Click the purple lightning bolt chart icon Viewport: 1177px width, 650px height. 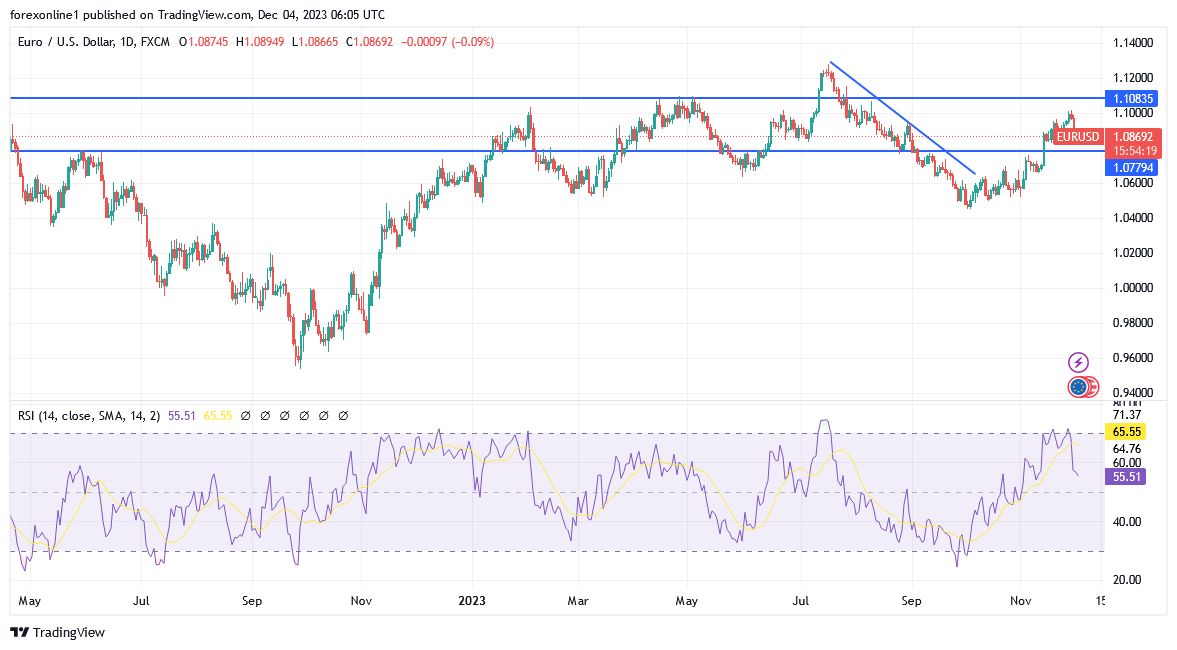[1080, 360]
